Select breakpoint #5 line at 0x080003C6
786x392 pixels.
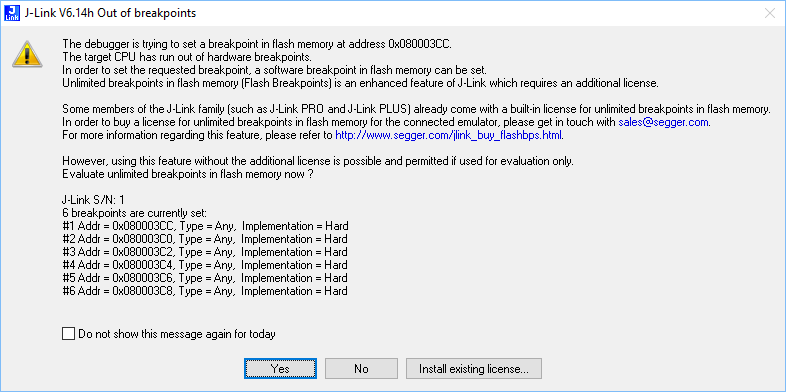205,278
